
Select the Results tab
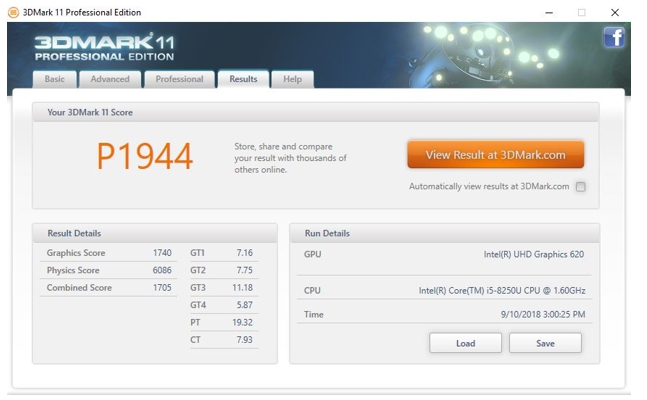click(x=243, y=79)
